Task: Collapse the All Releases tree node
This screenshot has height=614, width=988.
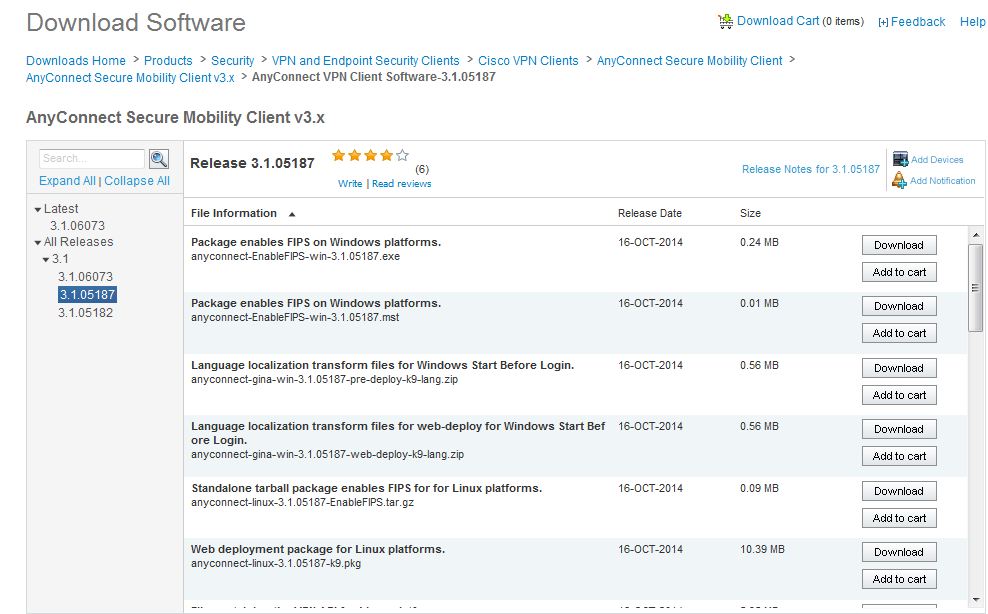Action: (x=38, y=242)
